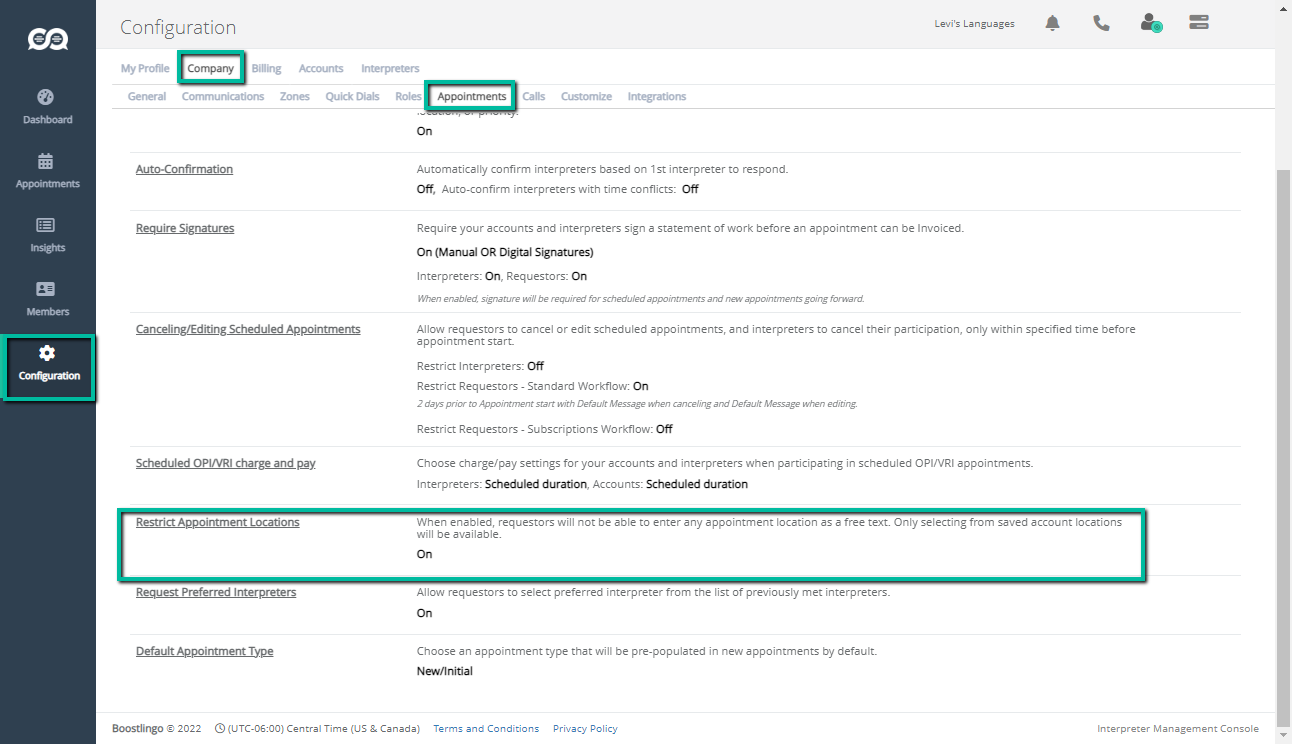This screenshot has width=1292, height=744.
Task: Open the Customize sub-tab
Action: 586,96
